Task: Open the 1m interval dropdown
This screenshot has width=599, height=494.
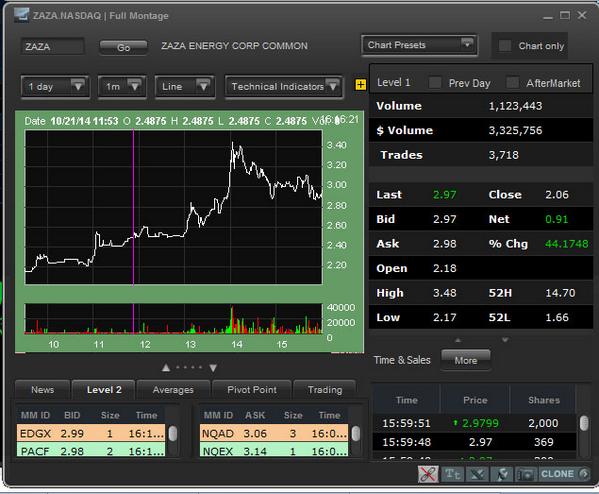Action: tap(122, 87)
